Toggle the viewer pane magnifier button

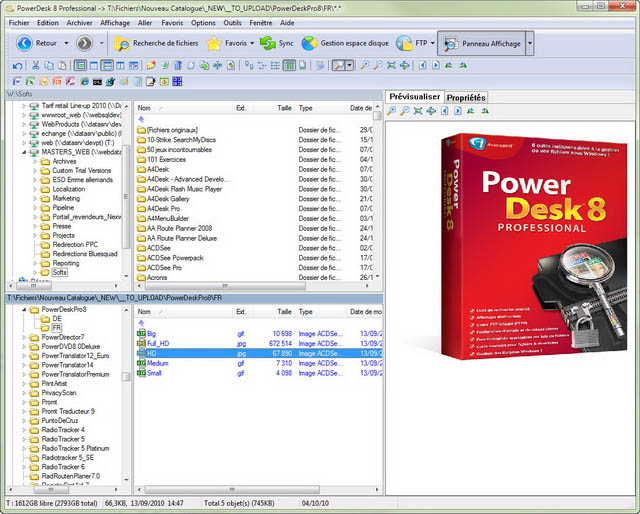point(338,65)
